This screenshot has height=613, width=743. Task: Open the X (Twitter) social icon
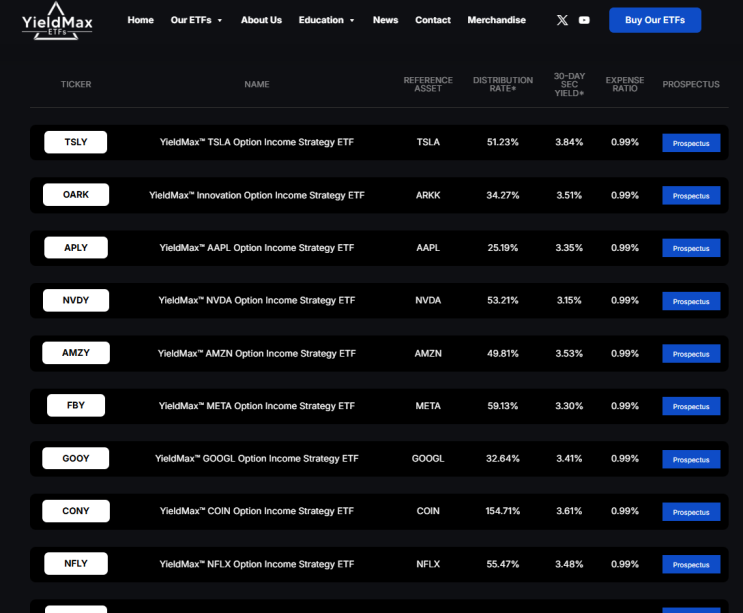coord(562,20)
